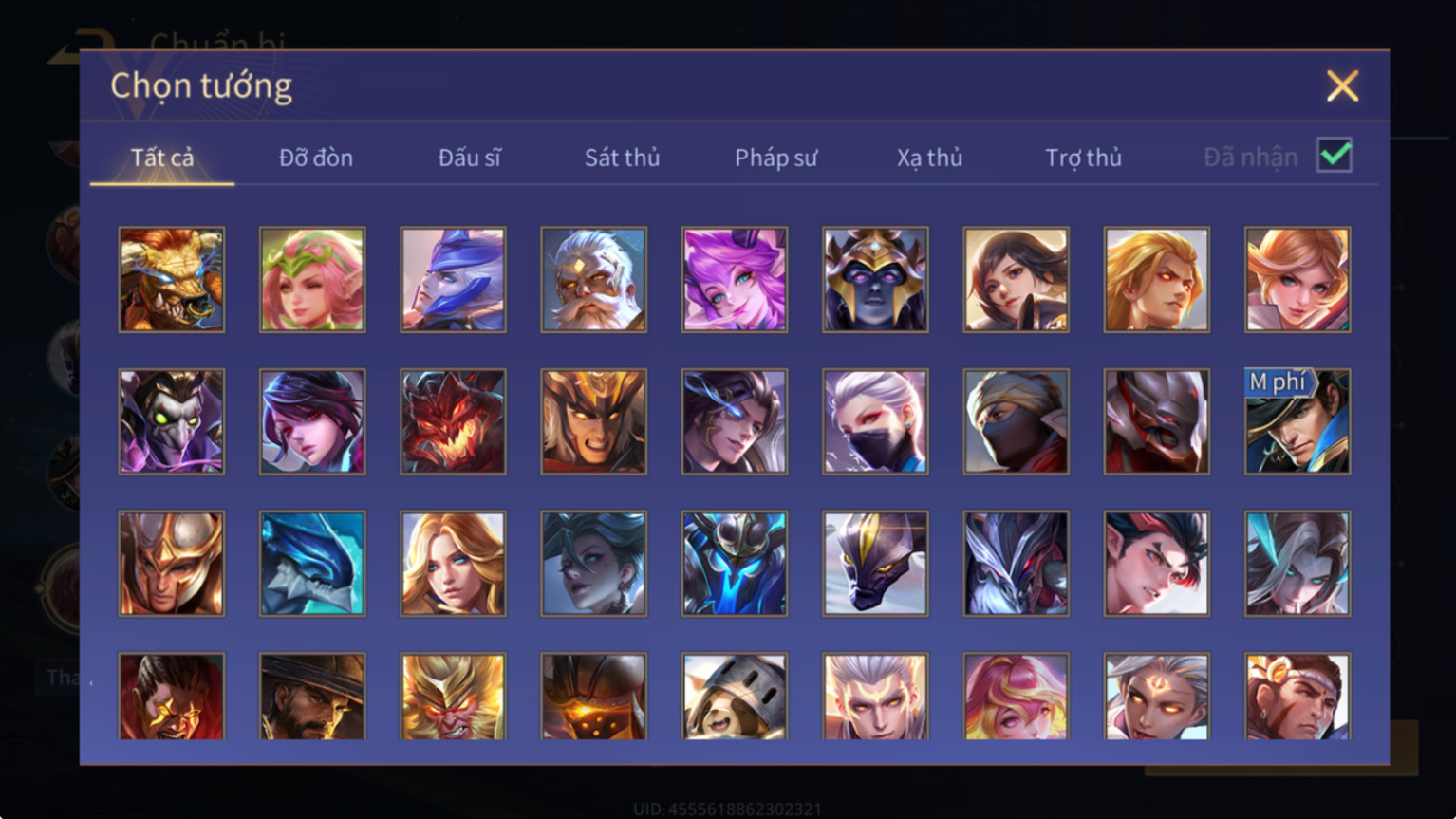
Task: Show the "Pháp sư" hero category
Action: click(775, 158)
